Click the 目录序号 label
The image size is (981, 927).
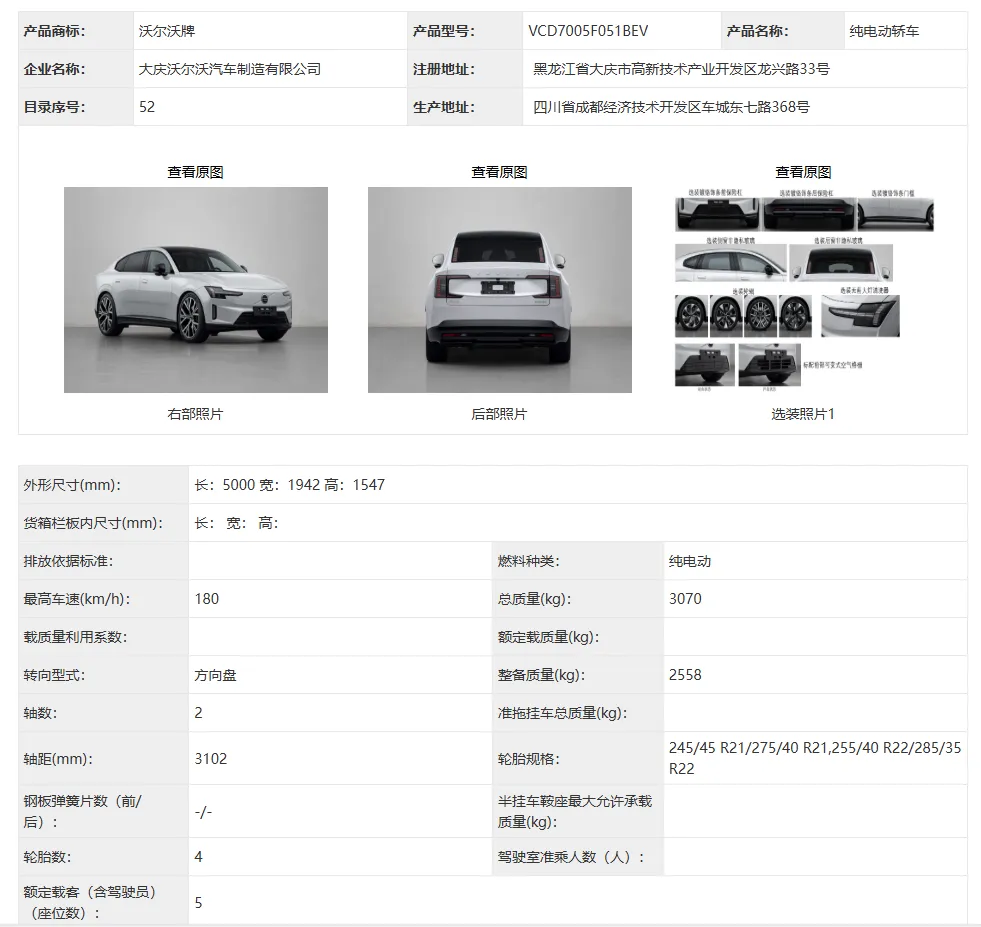[x=54, y=107]
